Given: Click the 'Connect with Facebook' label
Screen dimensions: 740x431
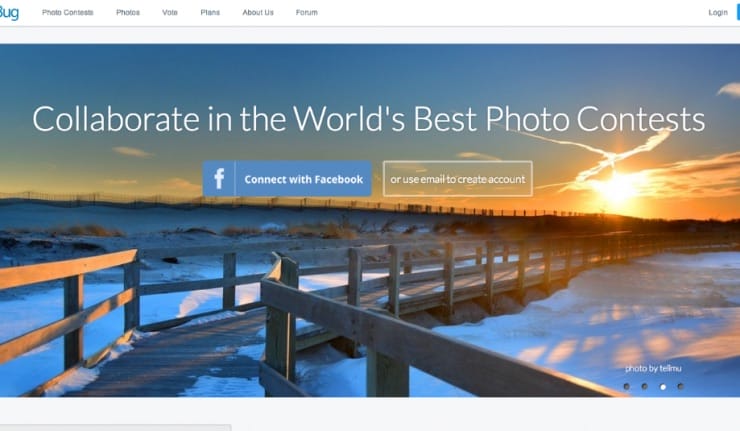Looking at the screenshot, I should 303,179.
